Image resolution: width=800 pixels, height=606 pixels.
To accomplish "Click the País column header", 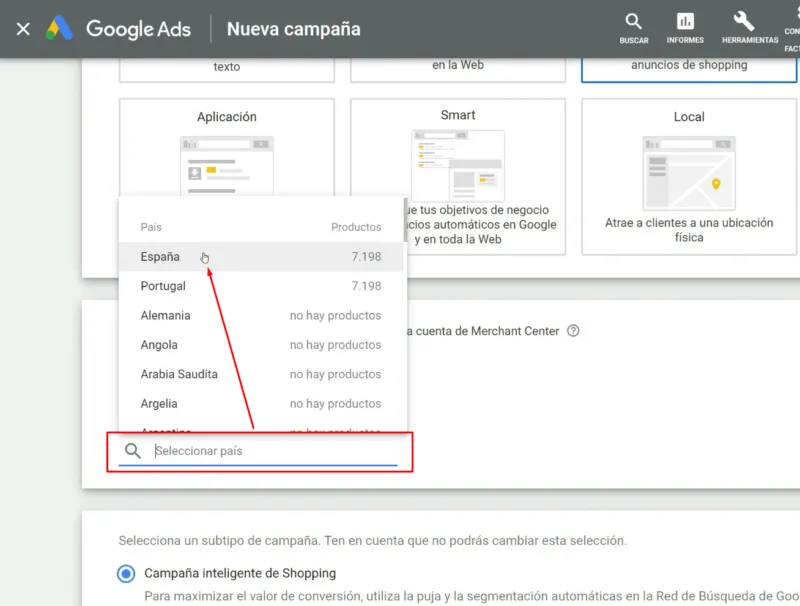I will [x=151, y=227].
